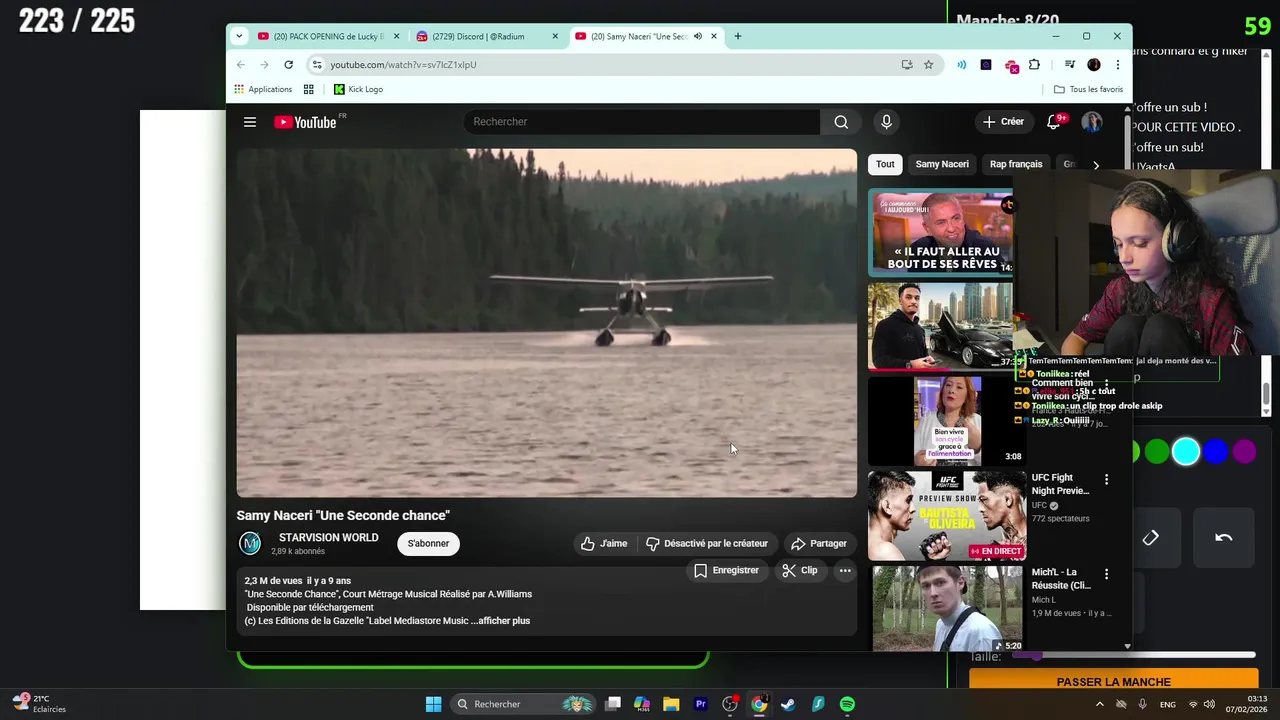This screenshot has height=720, width=1280.
Task: Click the dislike Désactivé par le créateur button
Action: (707, 543)
